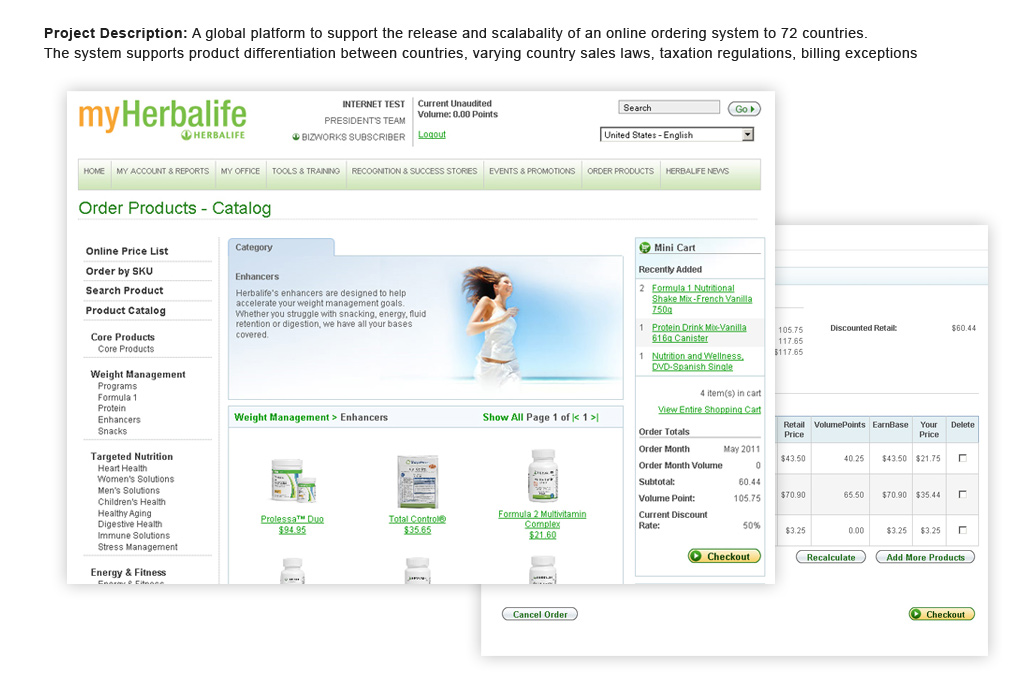The width and height of the screenshot is (1024, 690).
Task: Tick the delete checkbox in the $3.25 row
Action: [x=963, y=530]
